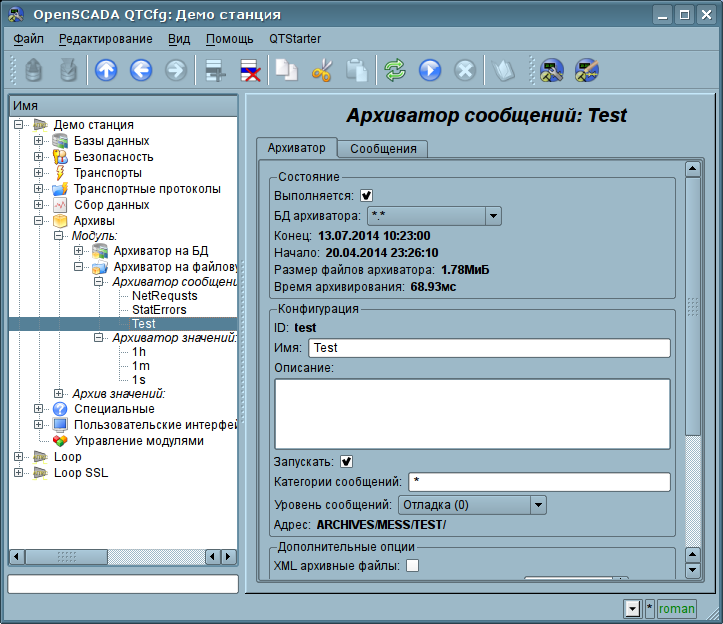
Task: Click the Load from DB toolbar icon
Action: (33, 71)
